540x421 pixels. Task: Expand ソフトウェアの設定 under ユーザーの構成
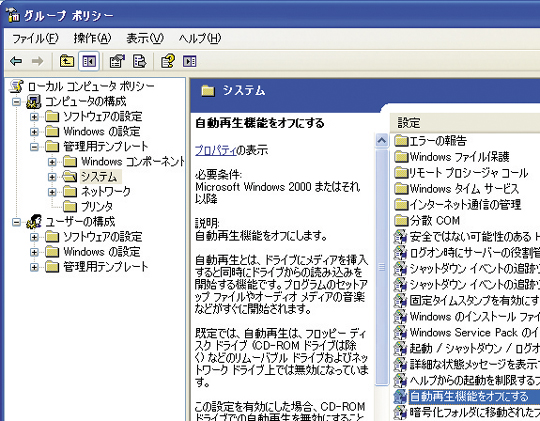point(34,237)
